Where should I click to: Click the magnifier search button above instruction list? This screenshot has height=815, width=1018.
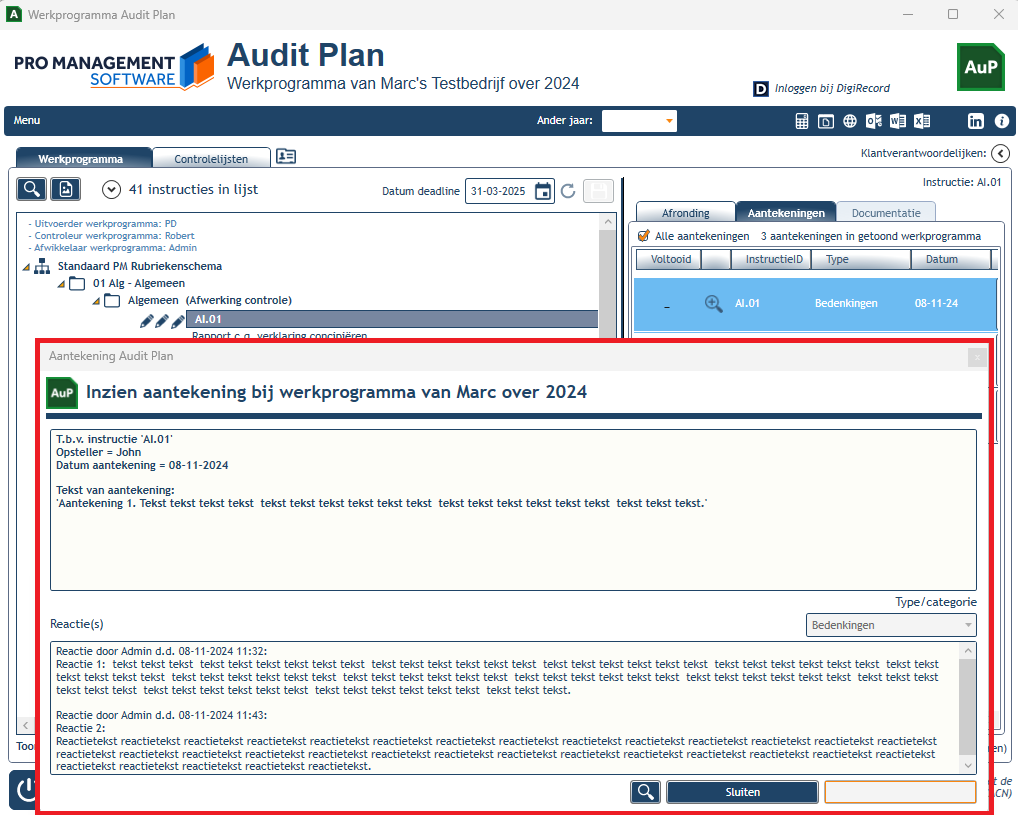[x=31, y=189]
